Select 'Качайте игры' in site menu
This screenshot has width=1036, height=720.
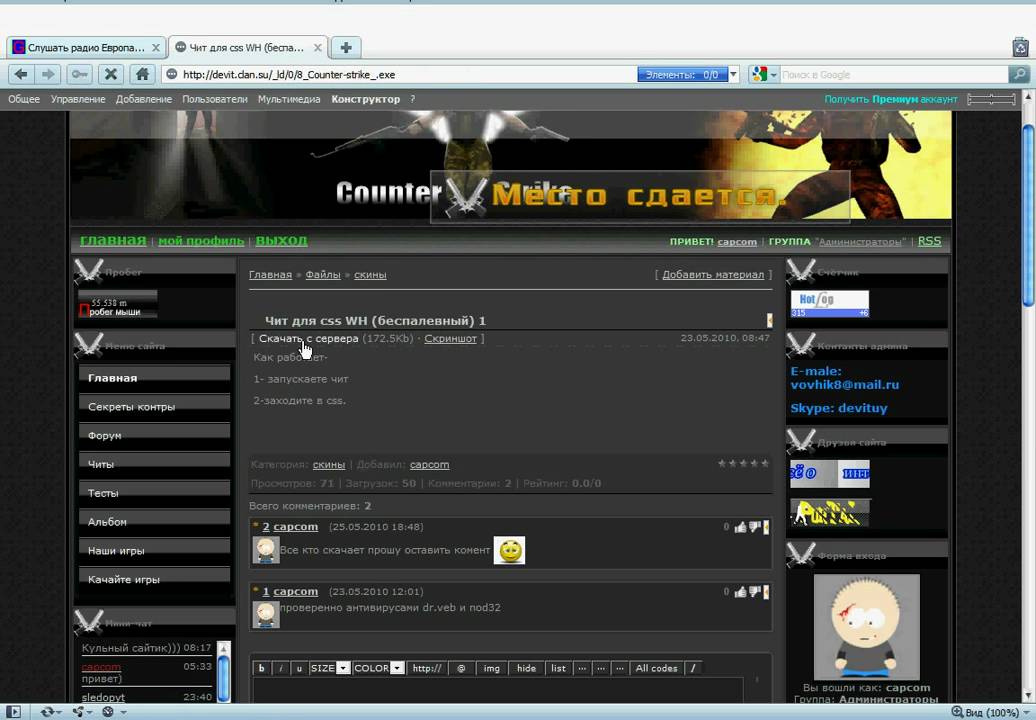coord(154,579)
